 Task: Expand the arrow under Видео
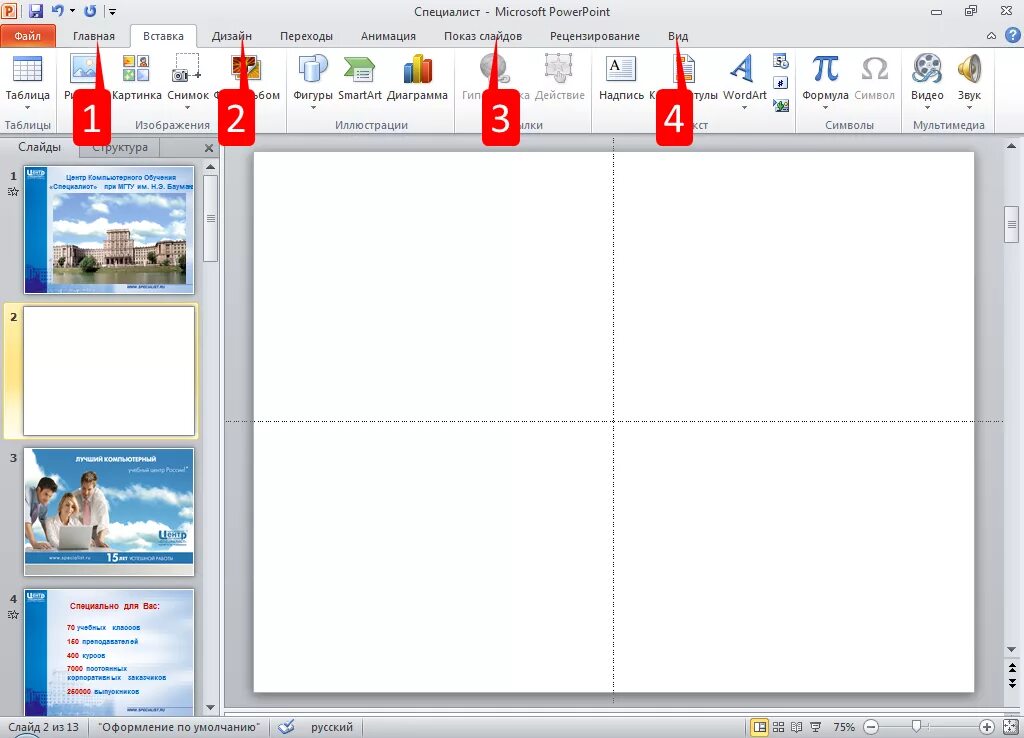927,108
